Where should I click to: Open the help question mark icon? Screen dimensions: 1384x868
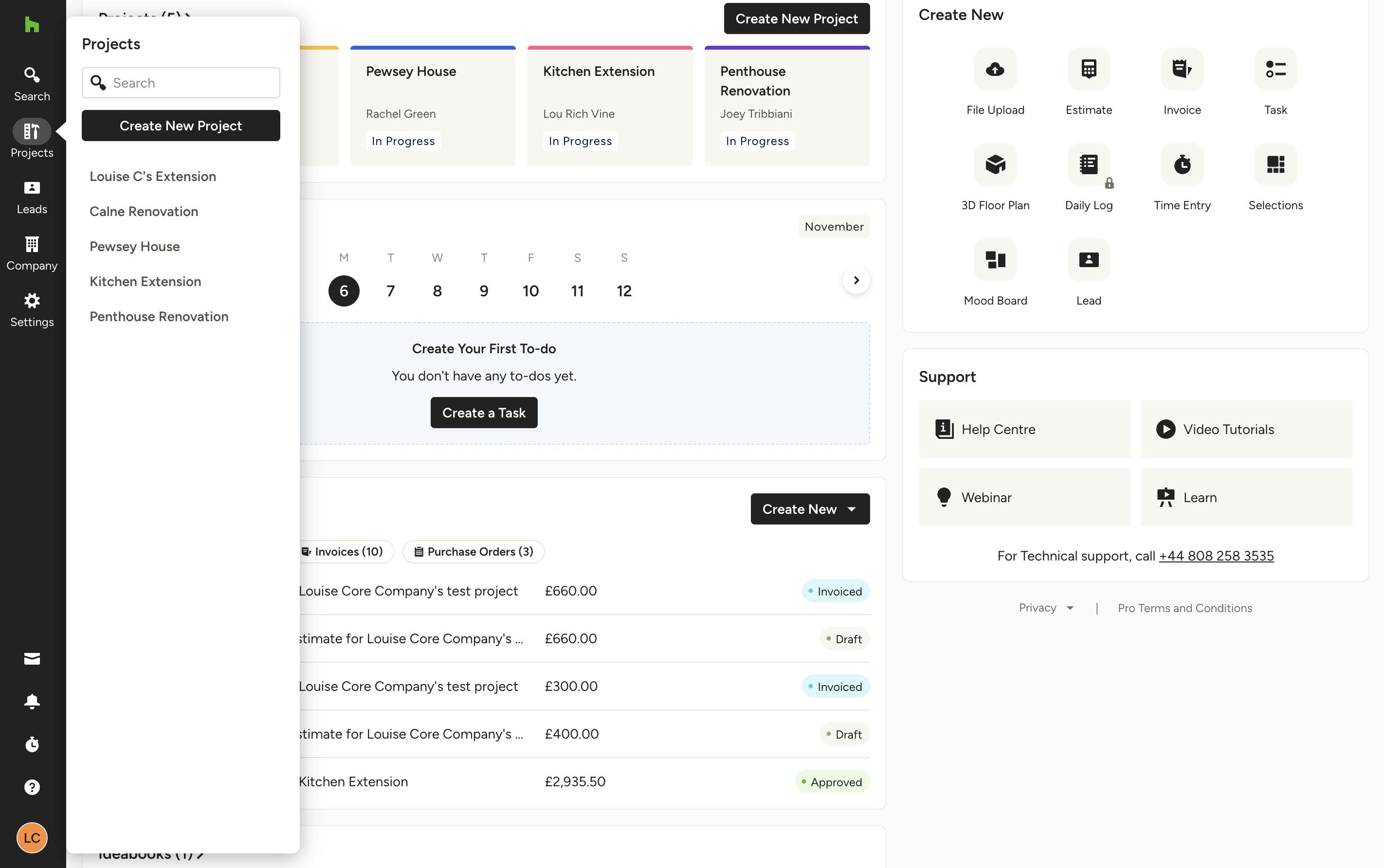pyautogui.click(x=32, y=787)
